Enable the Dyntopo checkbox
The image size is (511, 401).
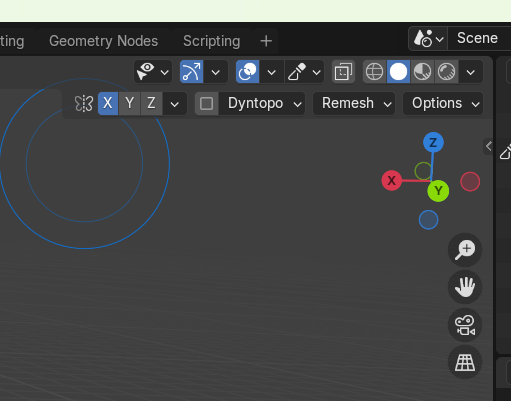point(207,103)
